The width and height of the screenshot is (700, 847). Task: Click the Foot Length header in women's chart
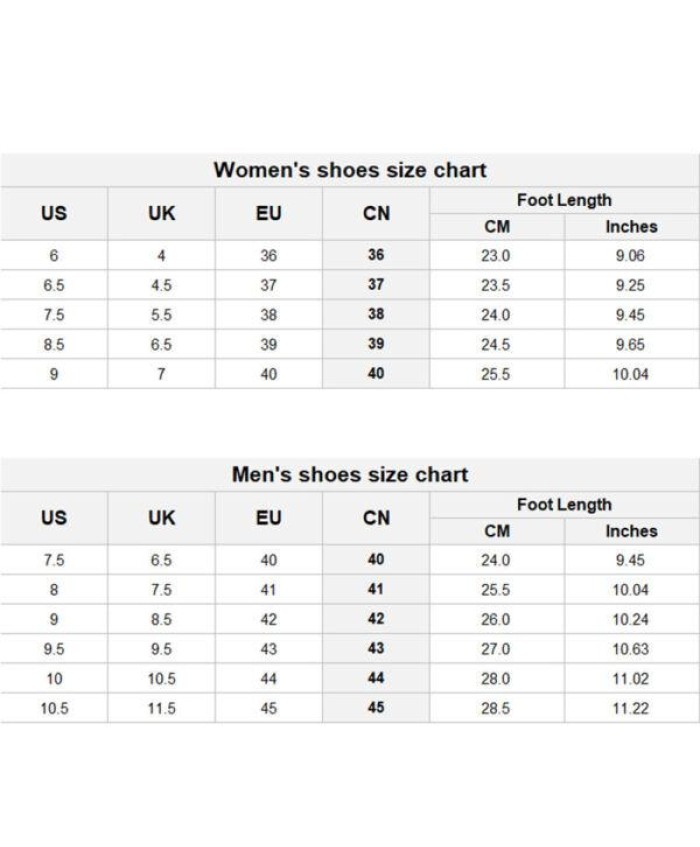564,200
